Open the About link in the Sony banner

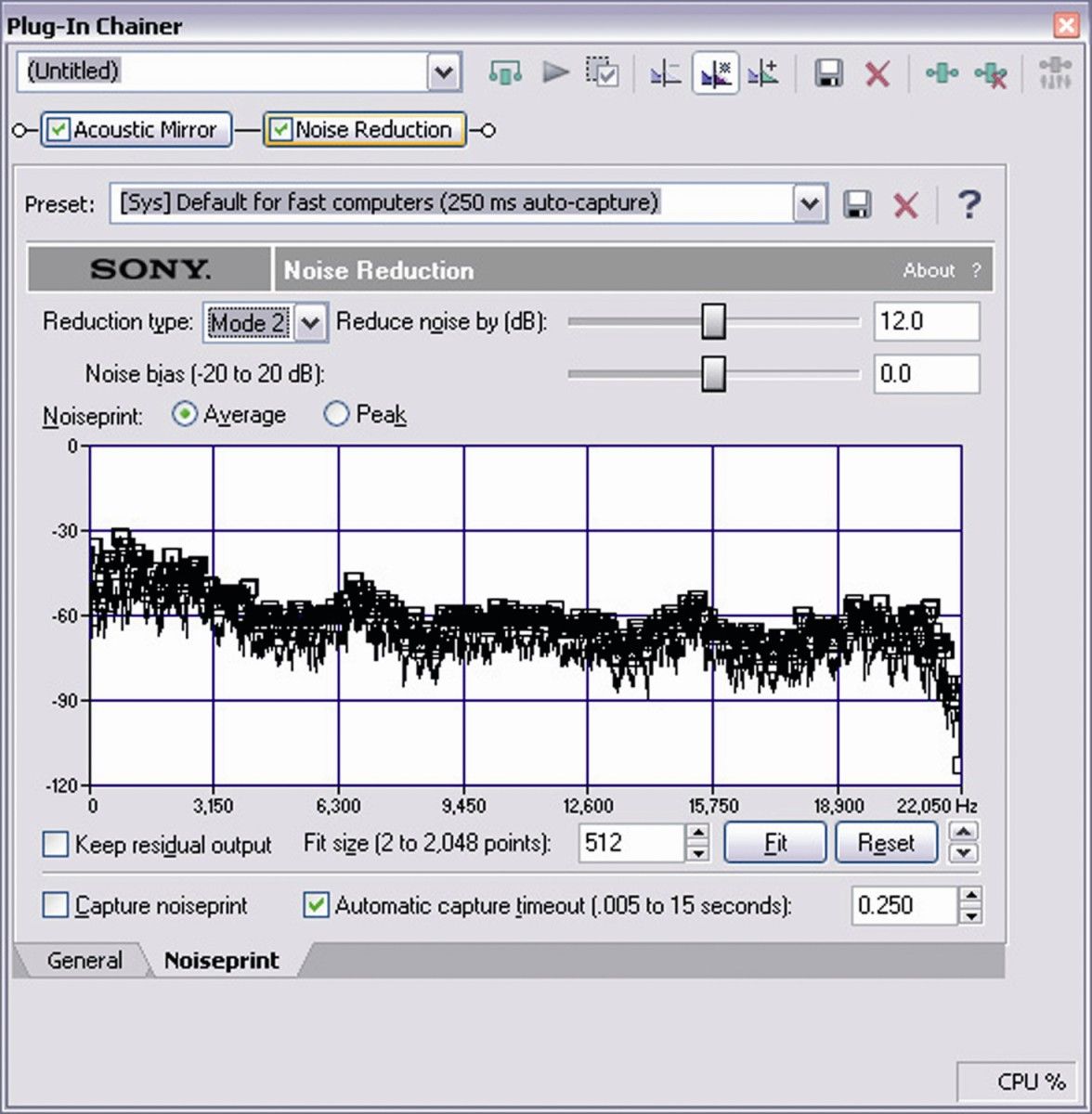[929, 270]
